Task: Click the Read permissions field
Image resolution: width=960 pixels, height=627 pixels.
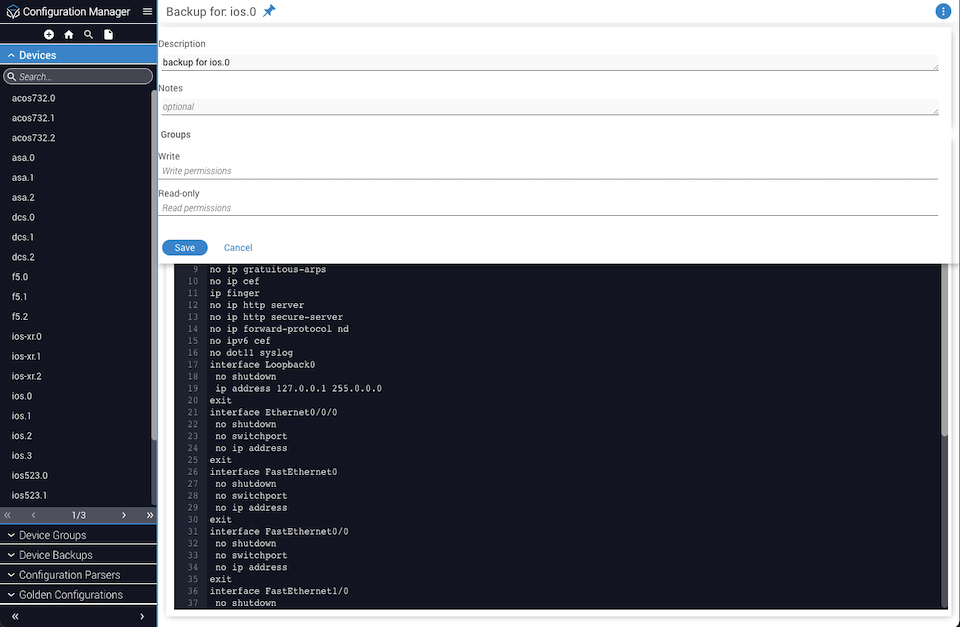Action: [548, 208]
